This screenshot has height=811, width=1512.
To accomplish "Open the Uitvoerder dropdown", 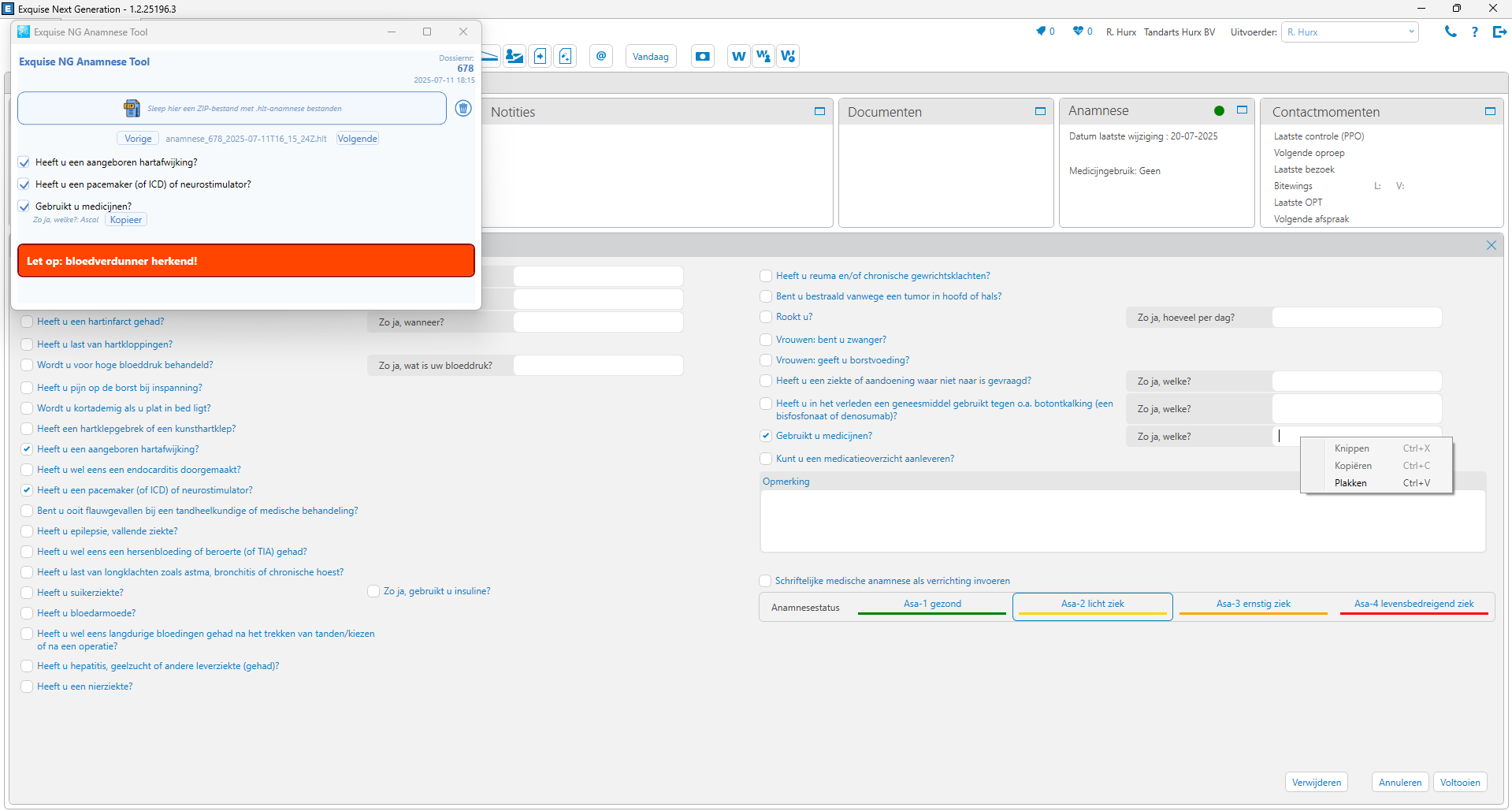I will click(1350, 32).
